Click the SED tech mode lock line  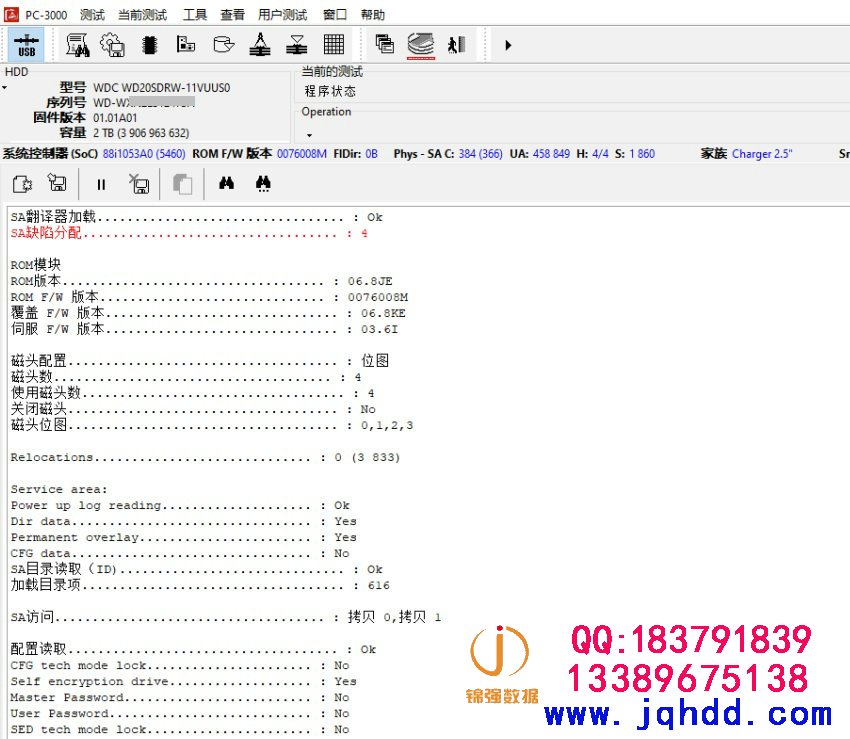click(x=180, y=729)
